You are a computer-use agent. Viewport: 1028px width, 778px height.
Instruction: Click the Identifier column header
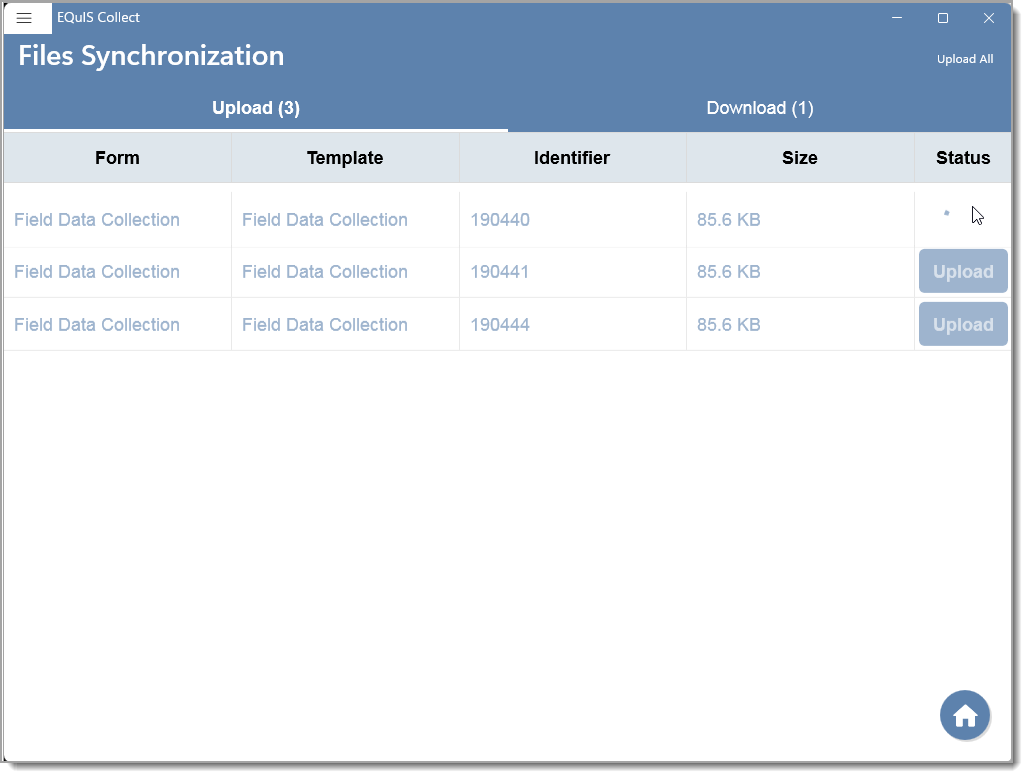[x=572, y=158]
